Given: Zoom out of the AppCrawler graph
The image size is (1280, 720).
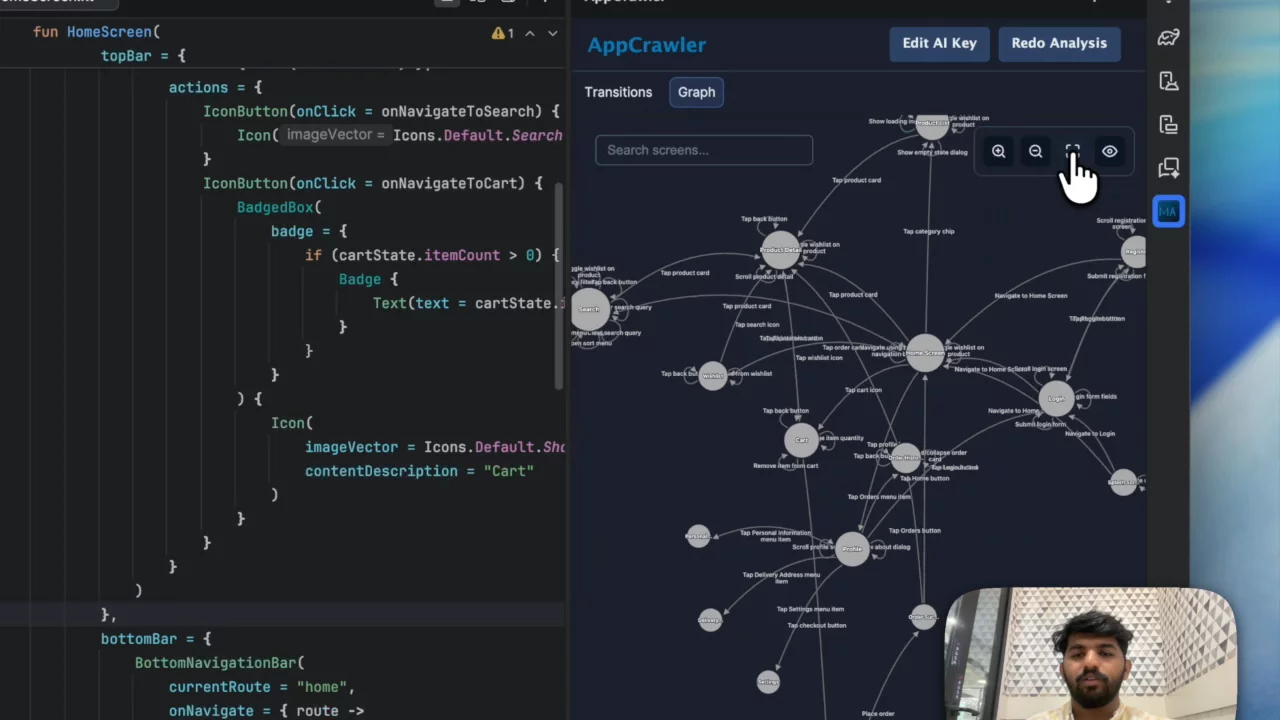Looking at the screenshot, I should (x=1035, y=151).
